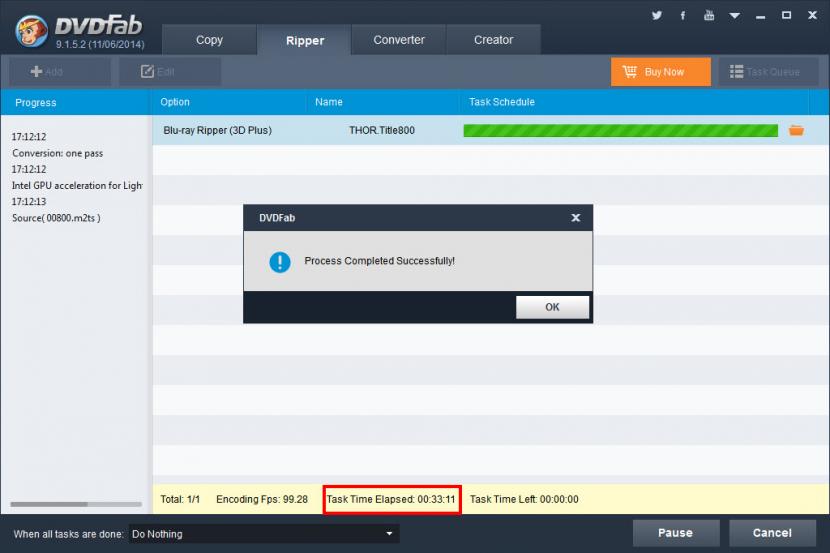Open the Do Nothing dropdown
This screenshot has width=830, height=553.
pos(264,534)
